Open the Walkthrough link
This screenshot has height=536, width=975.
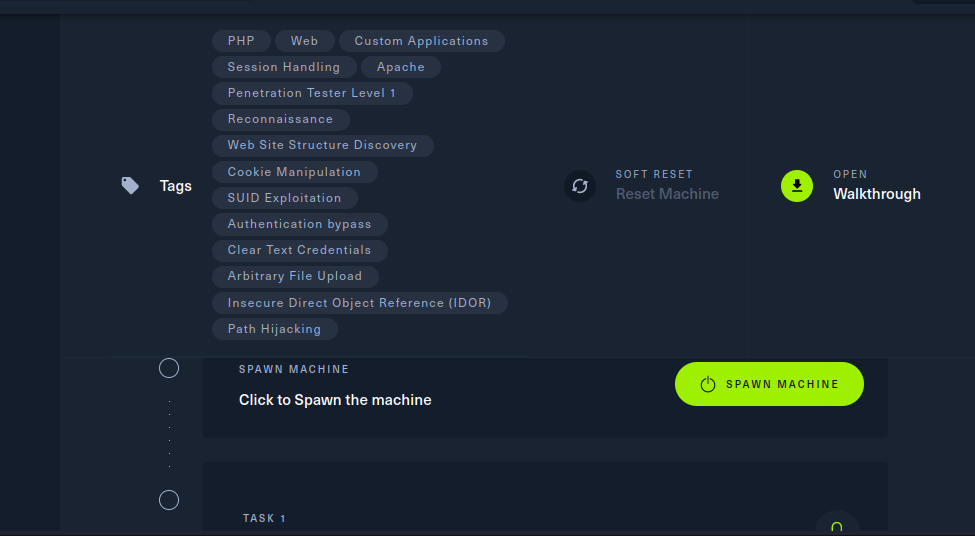tap(876, 194)
